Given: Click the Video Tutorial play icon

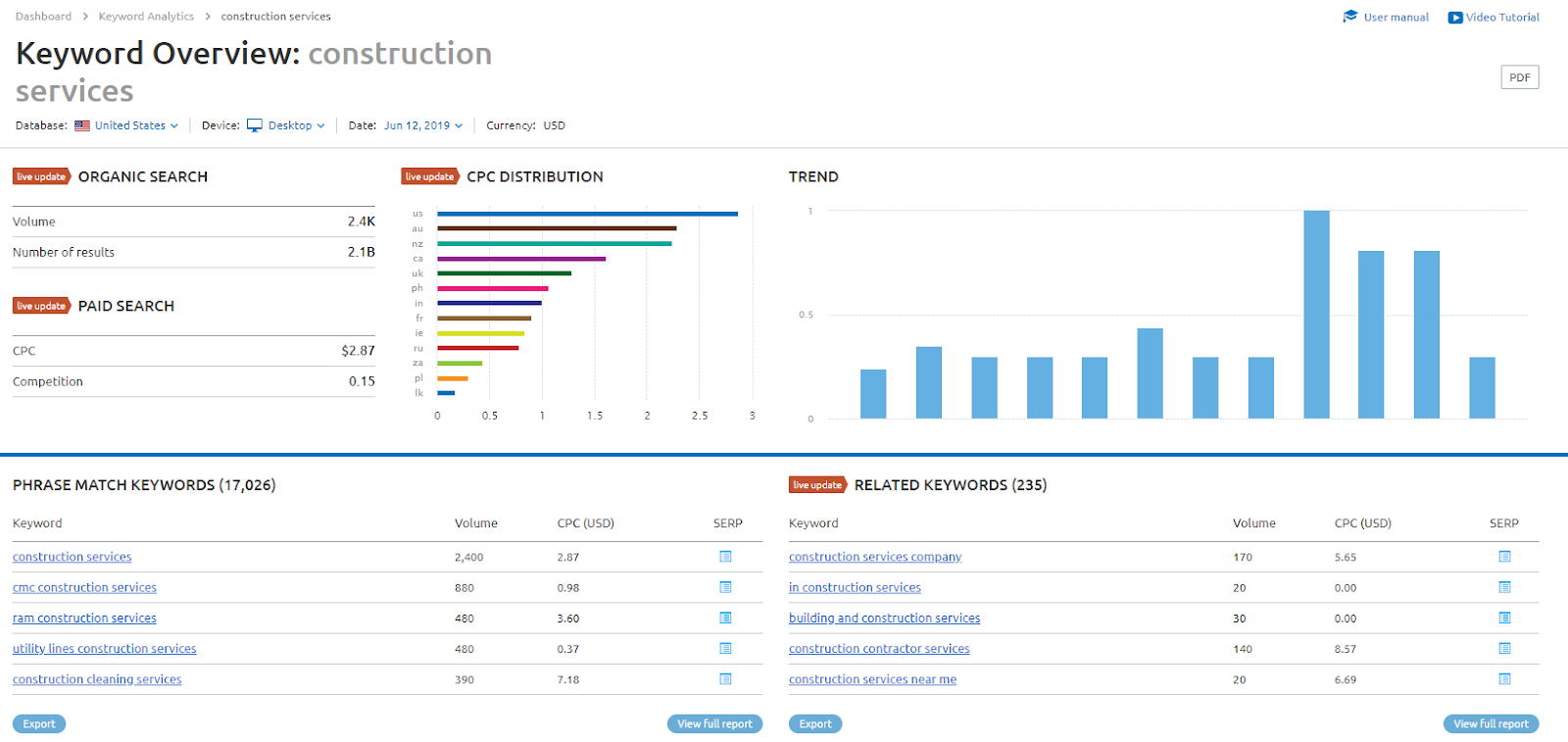Looking at the screenshot, I should pyautogui.click(x=1455, y=18).
